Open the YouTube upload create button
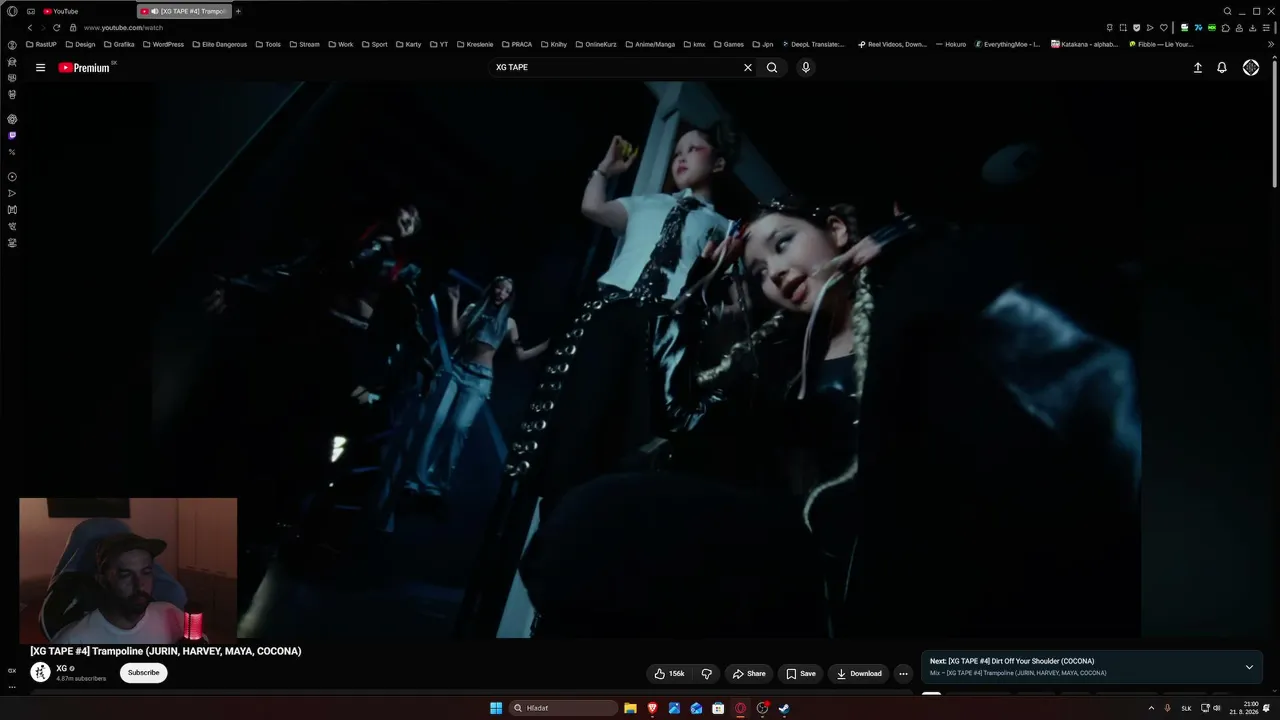This screenshot has width=1280, height=720. pos(1197,68)
